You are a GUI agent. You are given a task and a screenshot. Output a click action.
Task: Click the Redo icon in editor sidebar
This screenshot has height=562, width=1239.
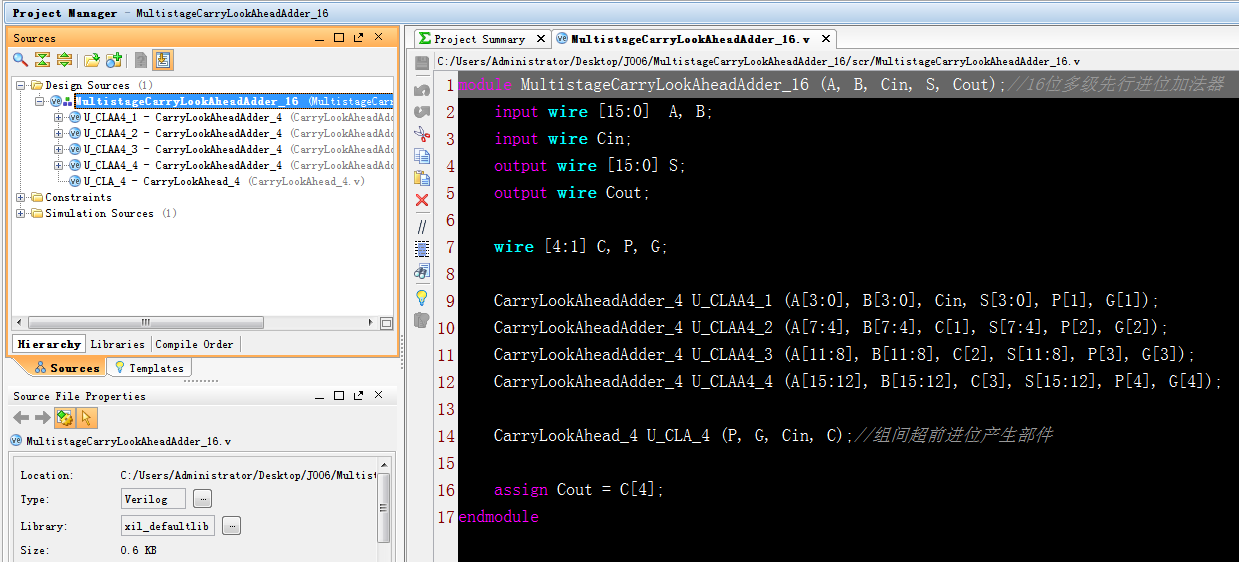tap(422, 112)
